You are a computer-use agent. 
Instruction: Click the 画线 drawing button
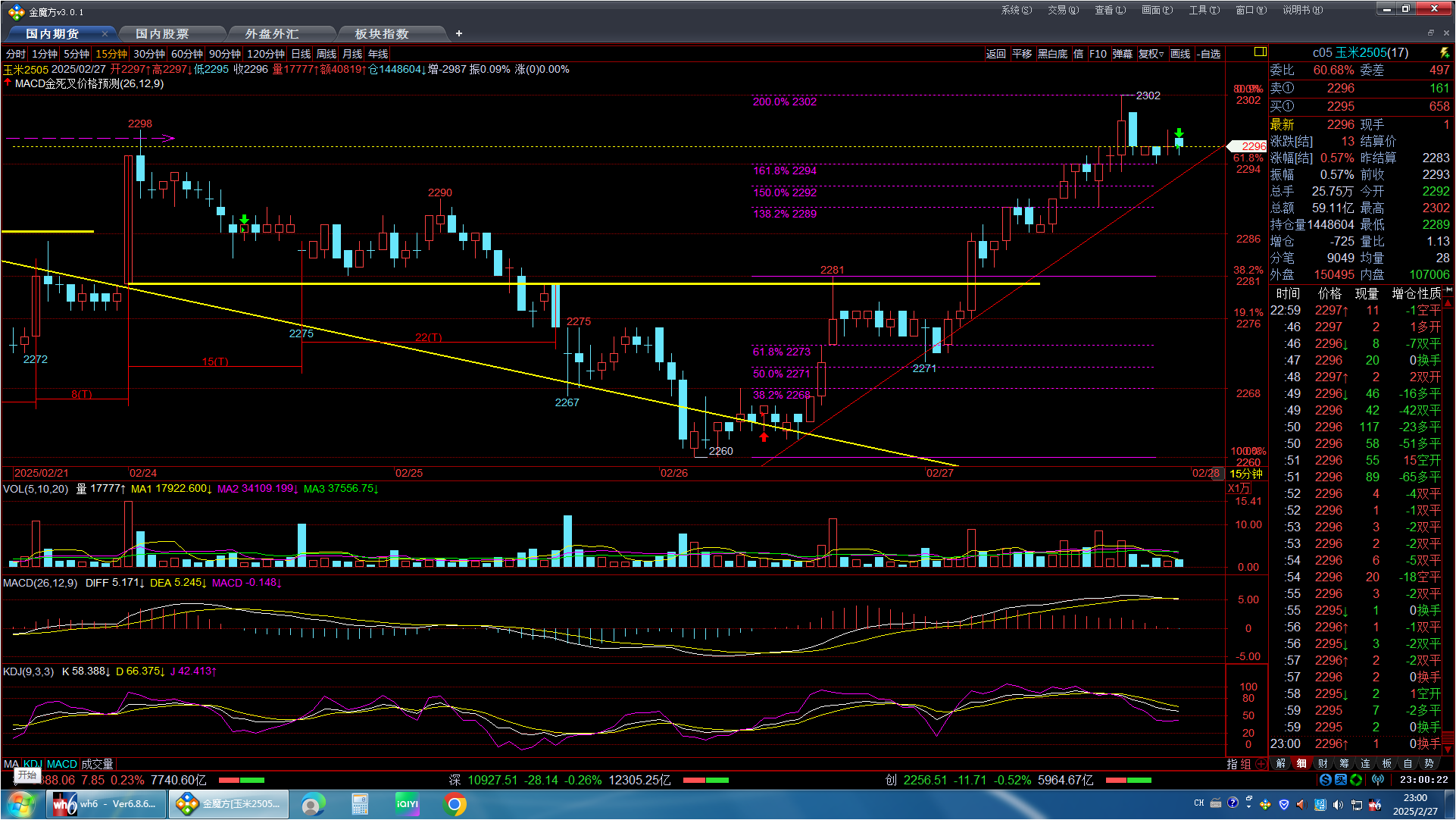point(1179,54)
